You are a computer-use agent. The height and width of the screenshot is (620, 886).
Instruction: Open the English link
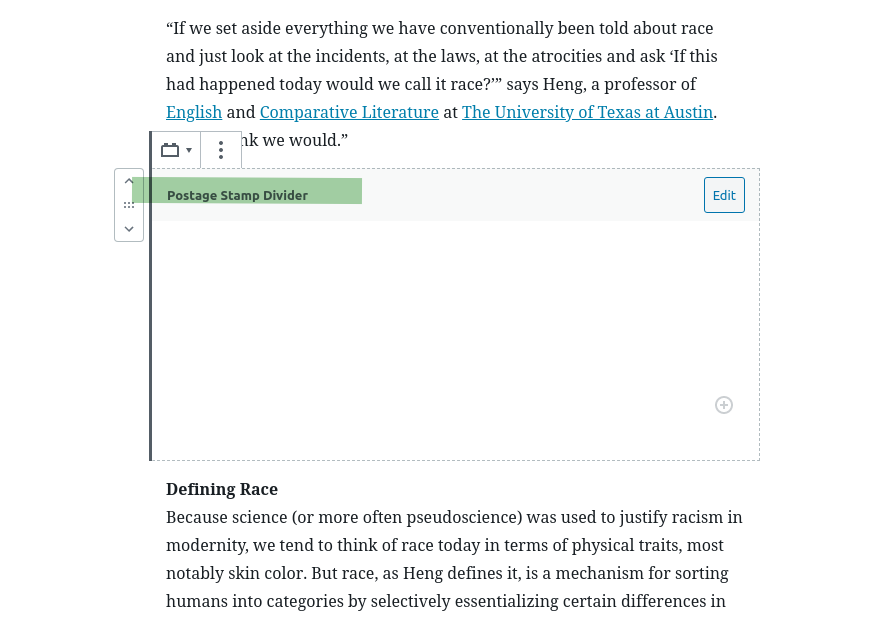194,112
